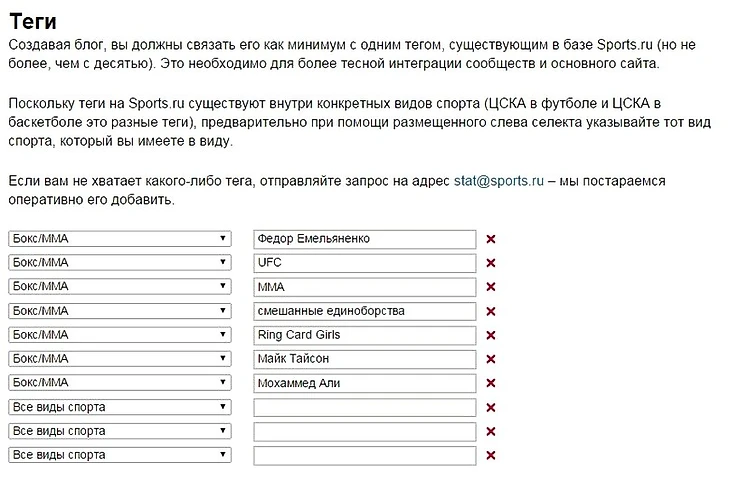Expand sport selector next to UFC
The height and width of the screenshot is (491, 730).
(x=119, y=263)
